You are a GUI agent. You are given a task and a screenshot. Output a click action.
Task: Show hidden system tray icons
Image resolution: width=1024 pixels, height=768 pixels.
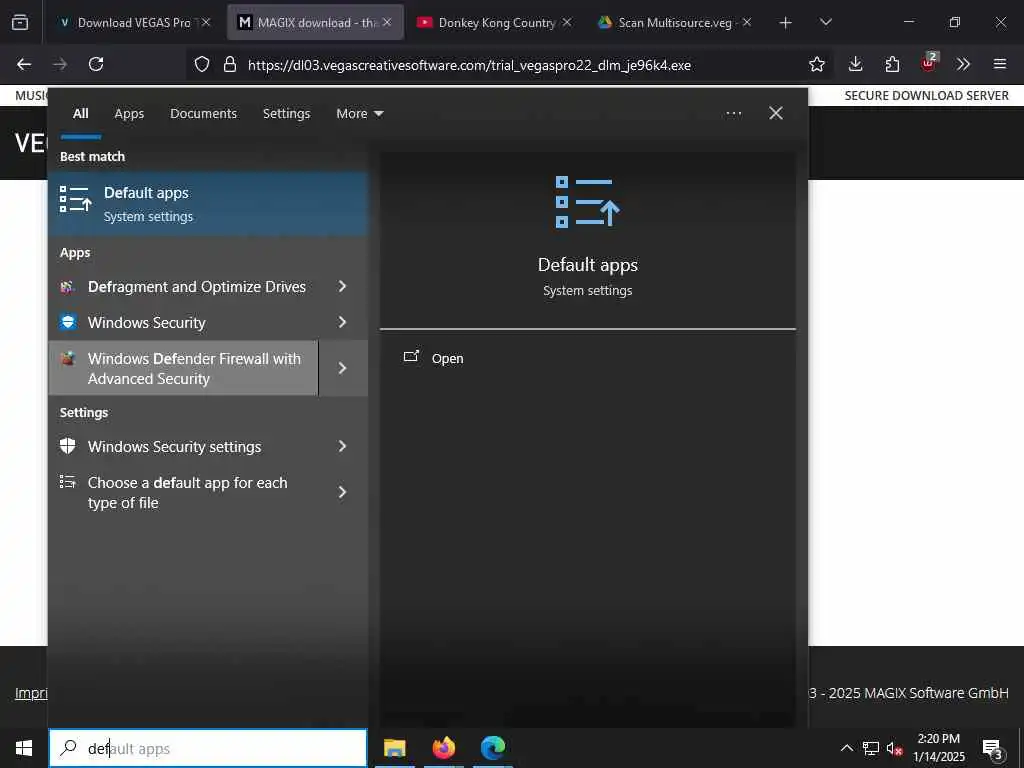tap(846, 748)
